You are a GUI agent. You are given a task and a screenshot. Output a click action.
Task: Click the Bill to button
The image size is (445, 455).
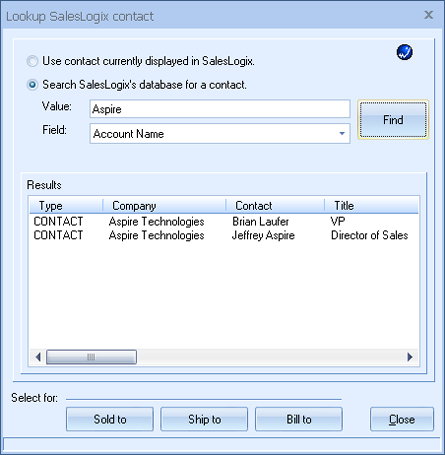point(299,419)
